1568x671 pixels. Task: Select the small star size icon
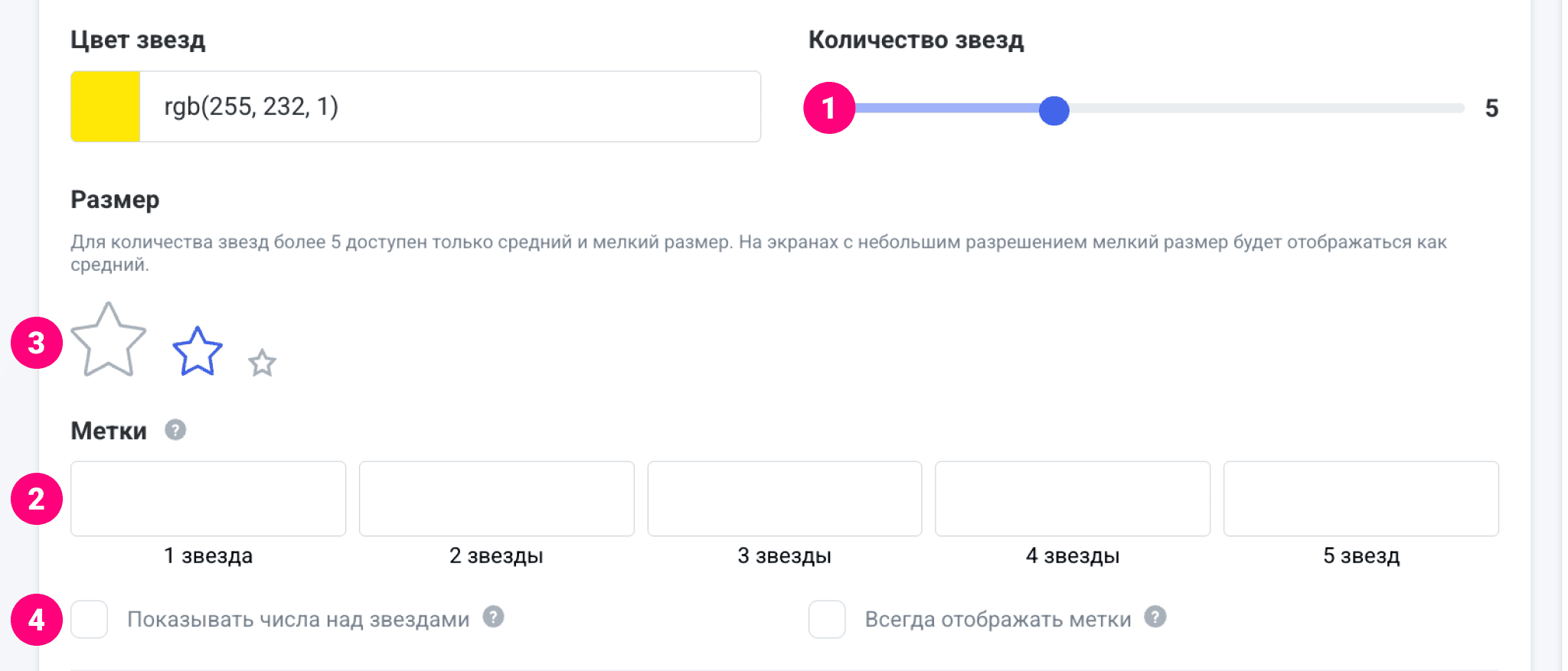click(x=262, y=363)
